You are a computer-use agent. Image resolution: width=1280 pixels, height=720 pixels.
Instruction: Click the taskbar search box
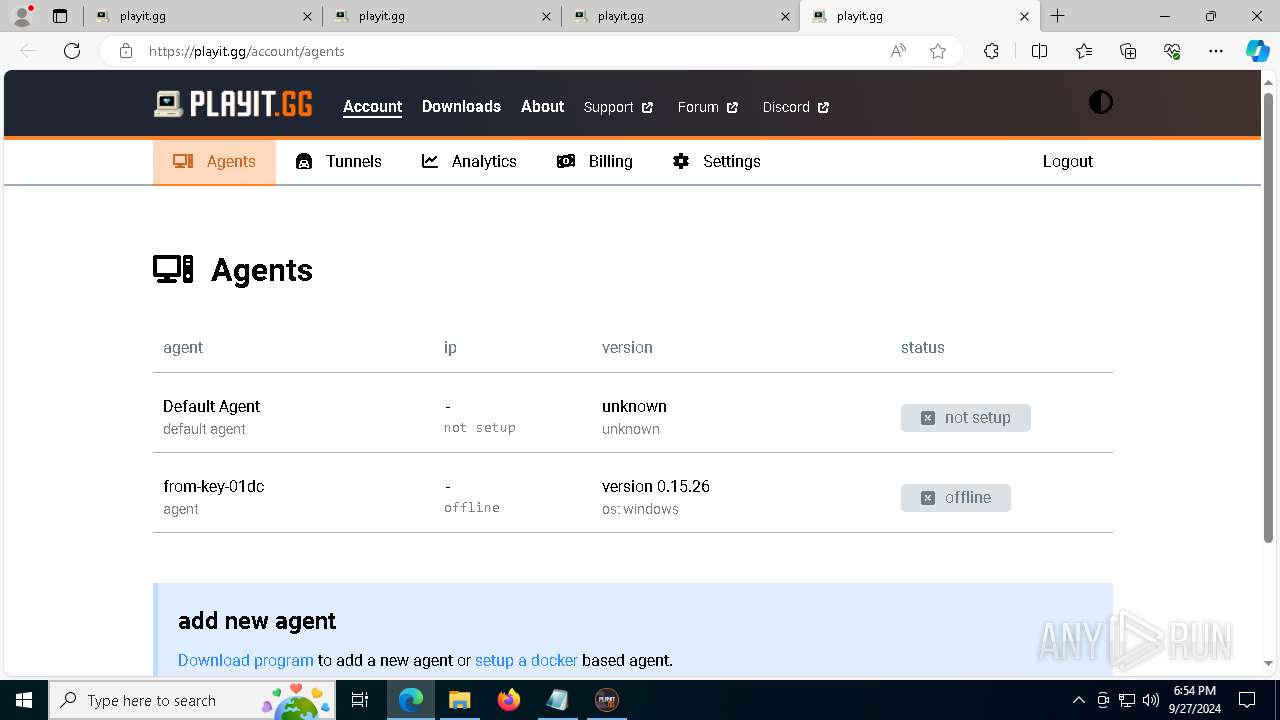tap(193, 700)
